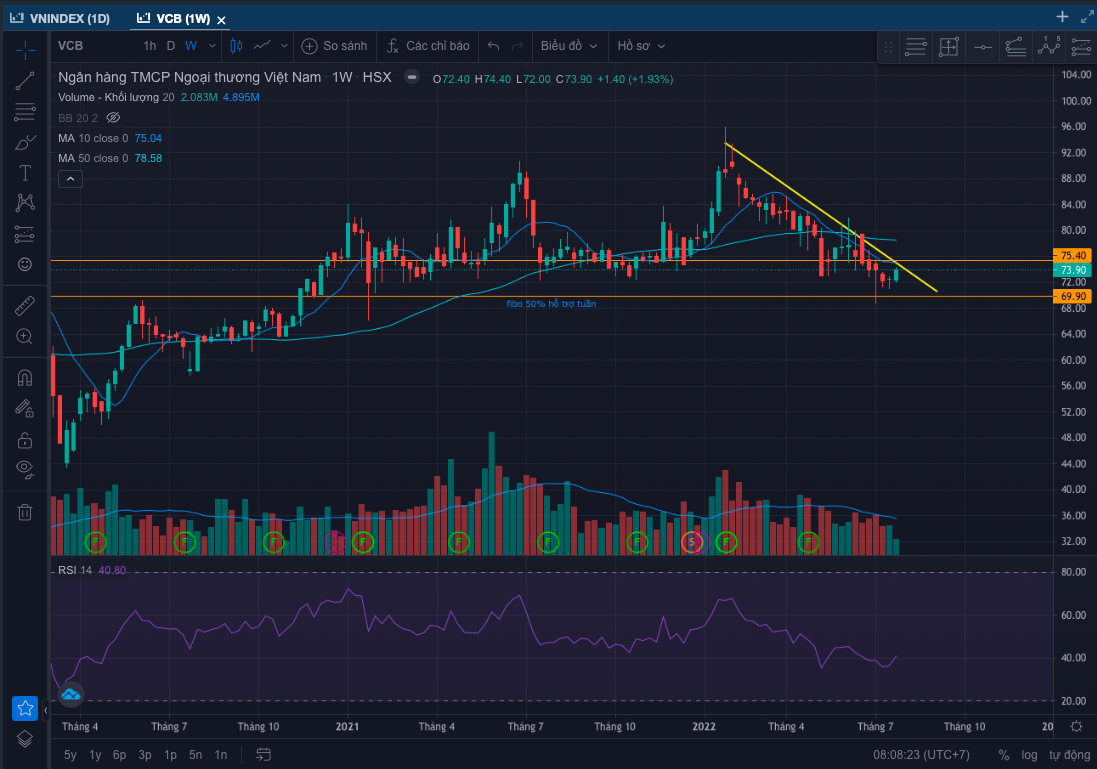Click the Fibonacci retracement favorite tool
The width and height of the screenshot is (1097, 769).
point(1016,47)
